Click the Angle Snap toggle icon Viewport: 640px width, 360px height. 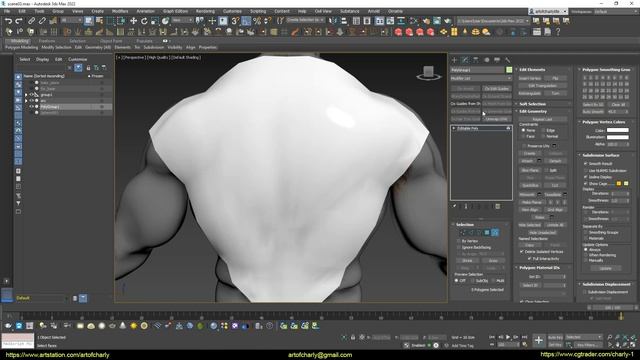pos(246,21)
